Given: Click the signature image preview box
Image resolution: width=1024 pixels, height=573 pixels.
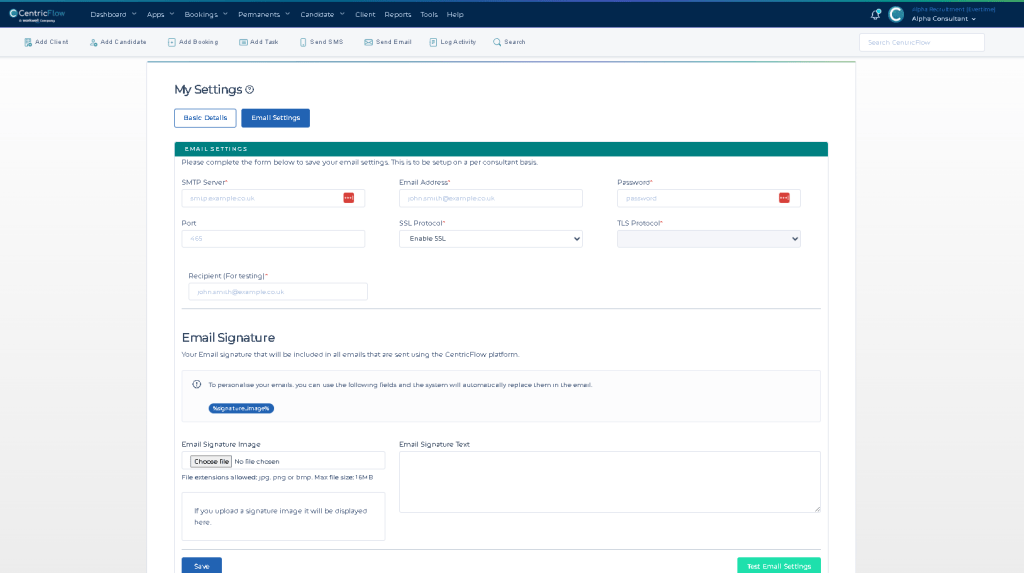Looking at the screenshot, I should click(283, 516).
